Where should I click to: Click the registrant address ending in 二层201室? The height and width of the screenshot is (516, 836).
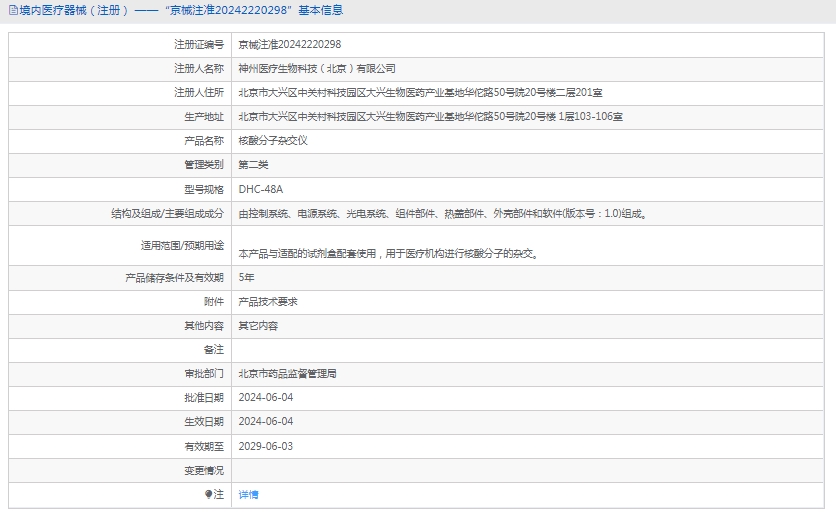click(x=420, y=93)
